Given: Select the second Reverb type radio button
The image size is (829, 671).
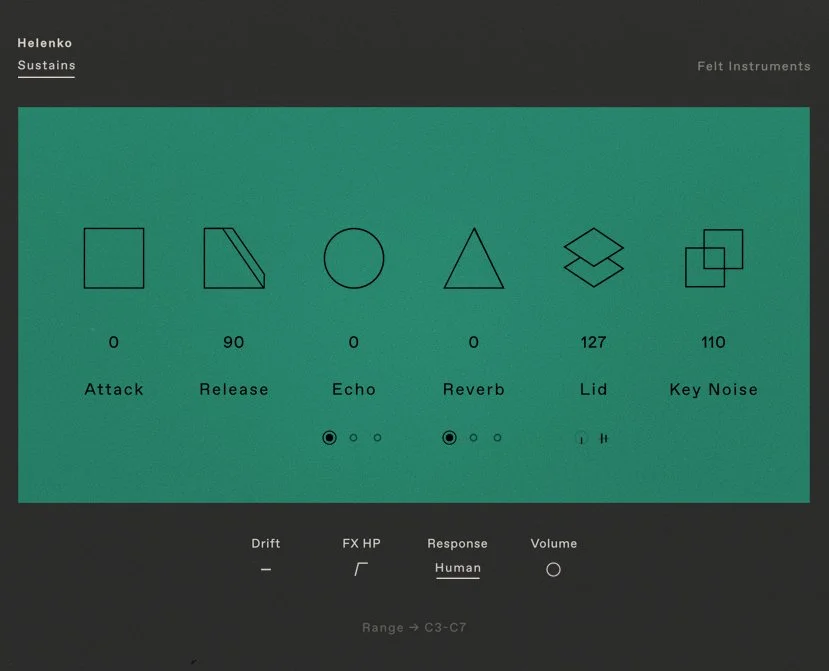Looking at the screenshot, I should pos(473,438).
